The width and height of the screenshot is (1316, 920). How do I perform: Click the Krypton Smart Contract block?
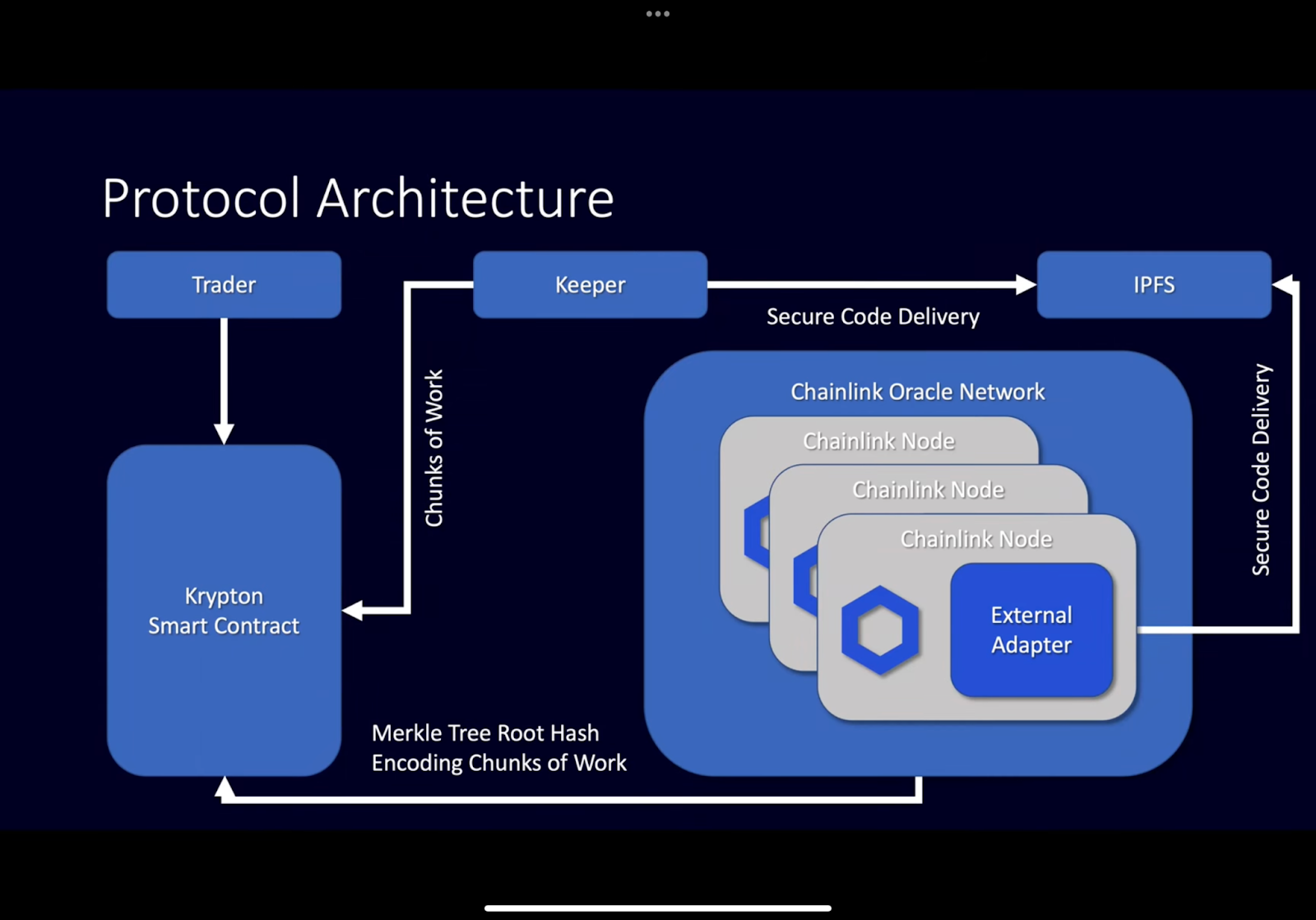(224, 611)
